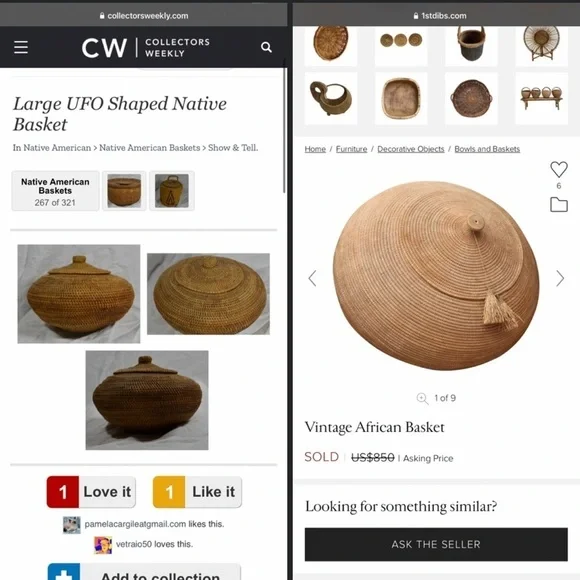Viewport: 580px width, 580px height.
Task: Toggle the yellow Like it button
Action: 197,492
